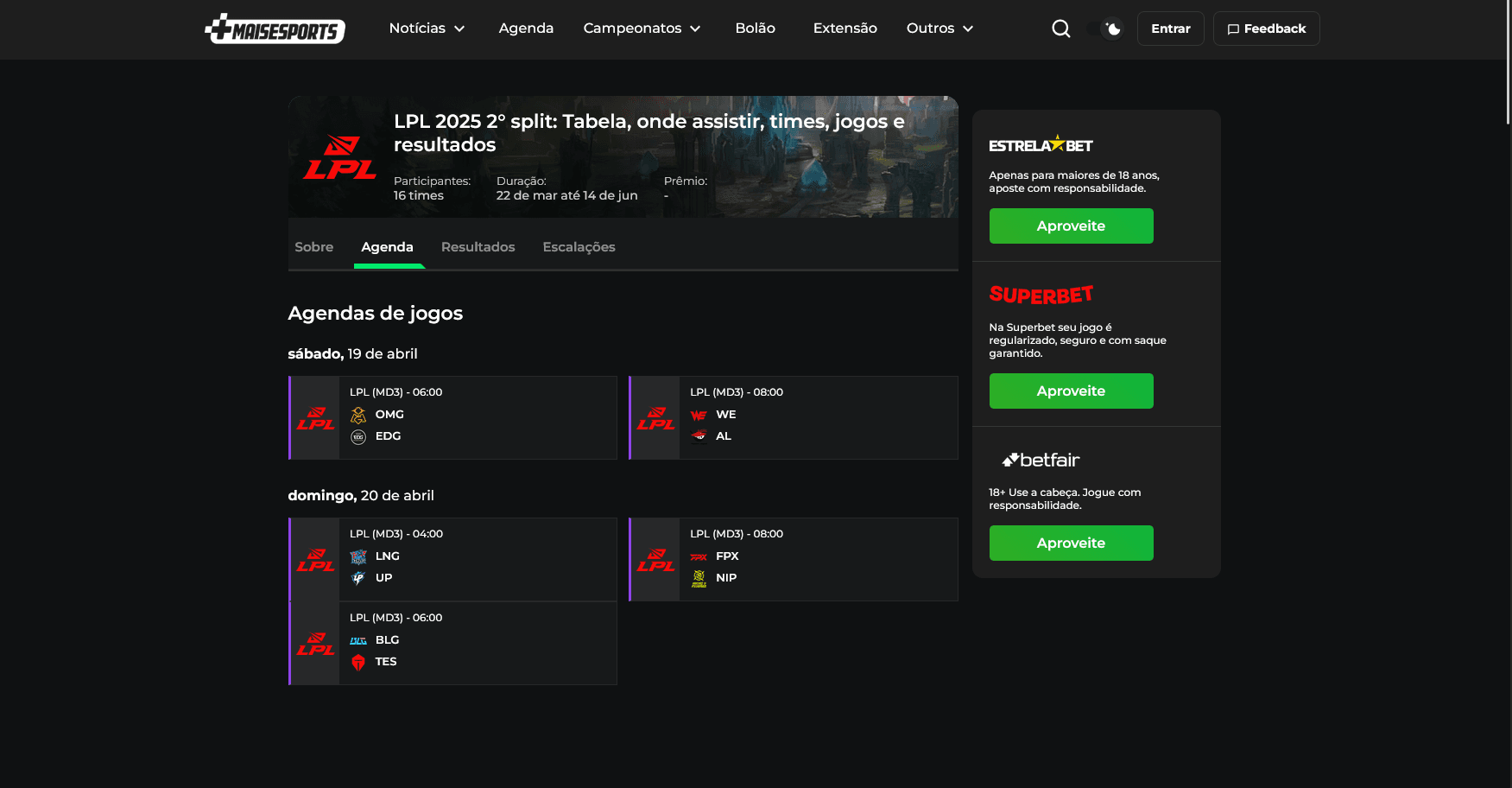The height and width of the screenshot is (788, 1512).
Task: Click the 'LPL (MD3) - 08:00' text above WE
Action: pyautogui.click(x=737, y=392)
